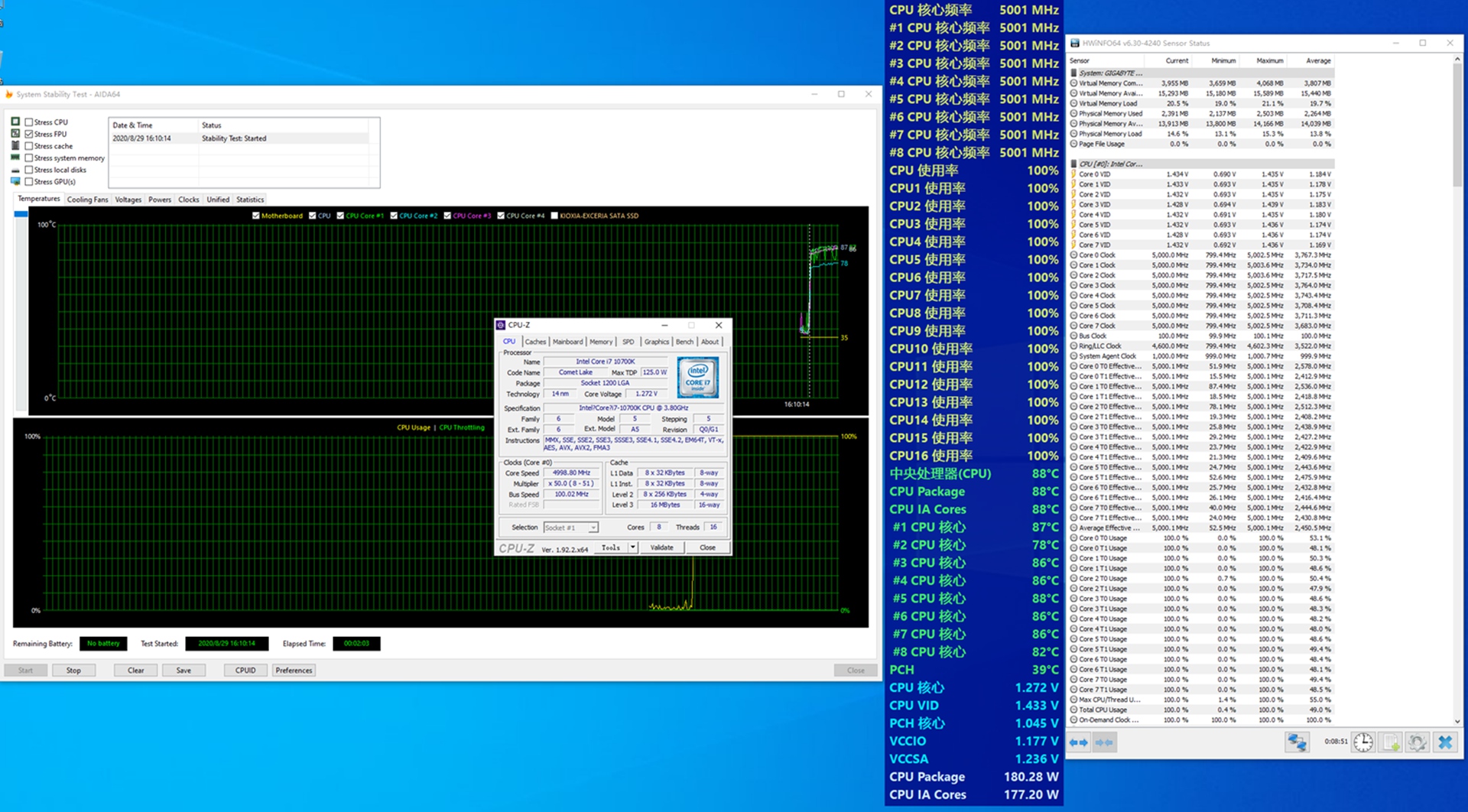Click HWiNFO clock reset timer icon
The width and height of the screenshot is (1468, 812).
[x=1362, y=742]
